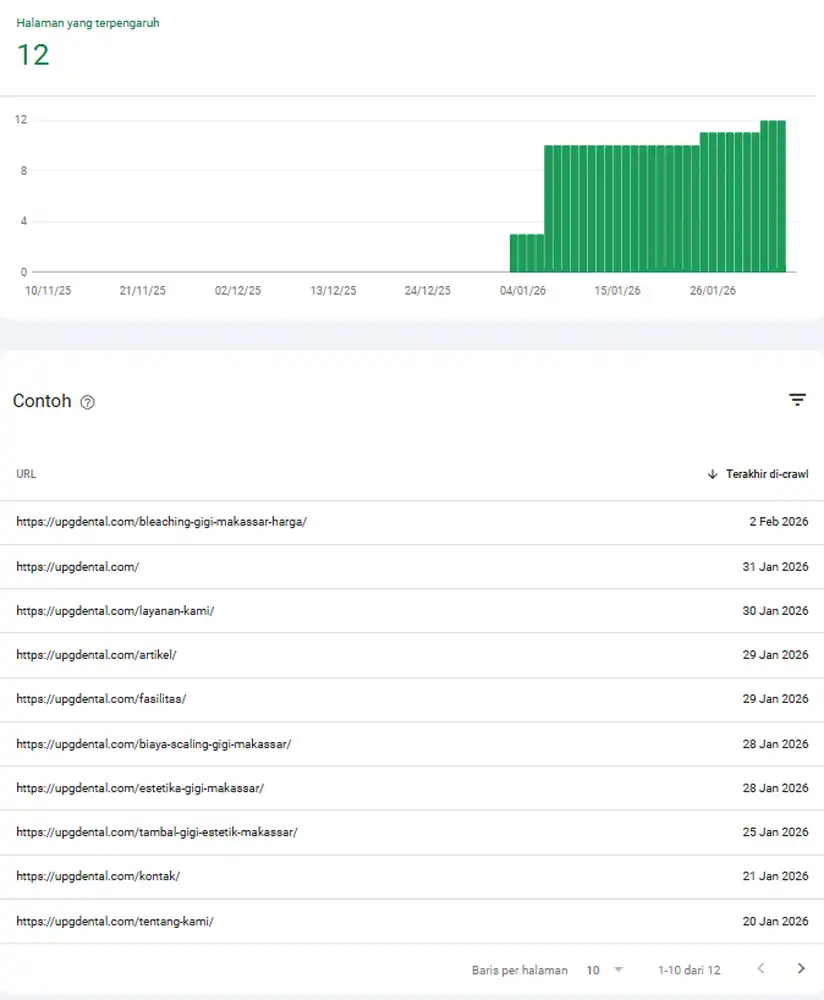Image resolution: width=824 pixels, height=1000 pixels.
Task: Click the date 2 Feb 2026
Action: pyautogui.click(x=779, y=522)
